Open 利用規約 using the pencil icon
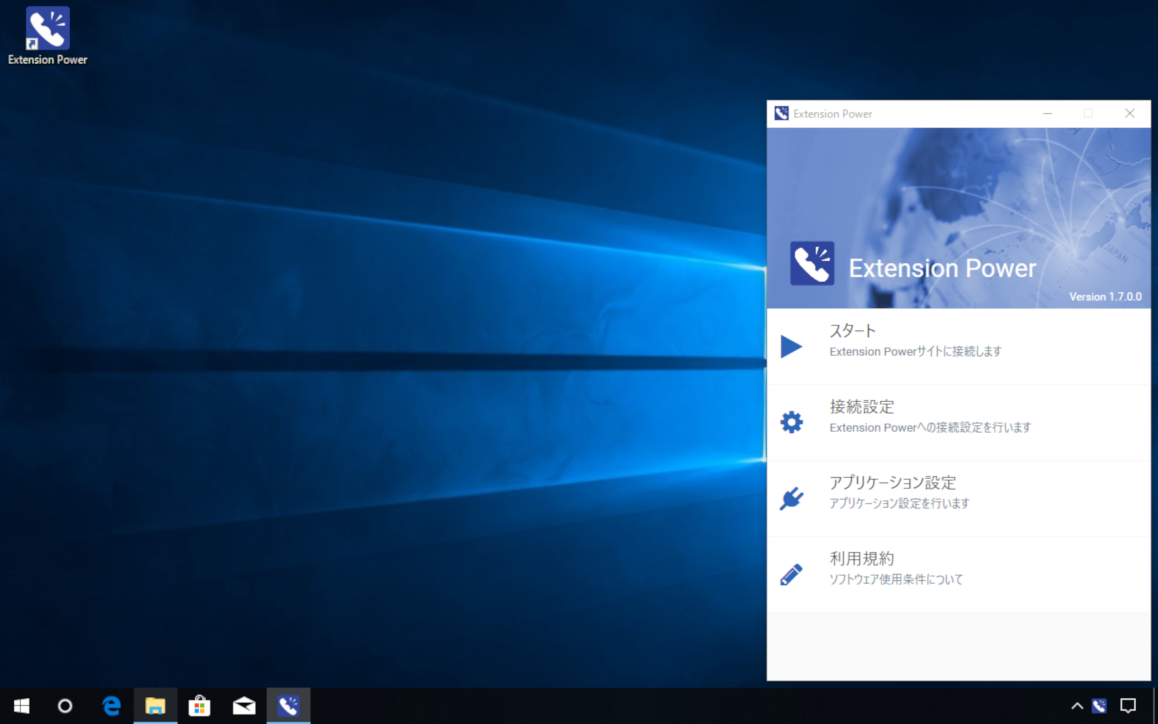The width and height of the screenshot is (1158, 724). click(x=791, y=573)
